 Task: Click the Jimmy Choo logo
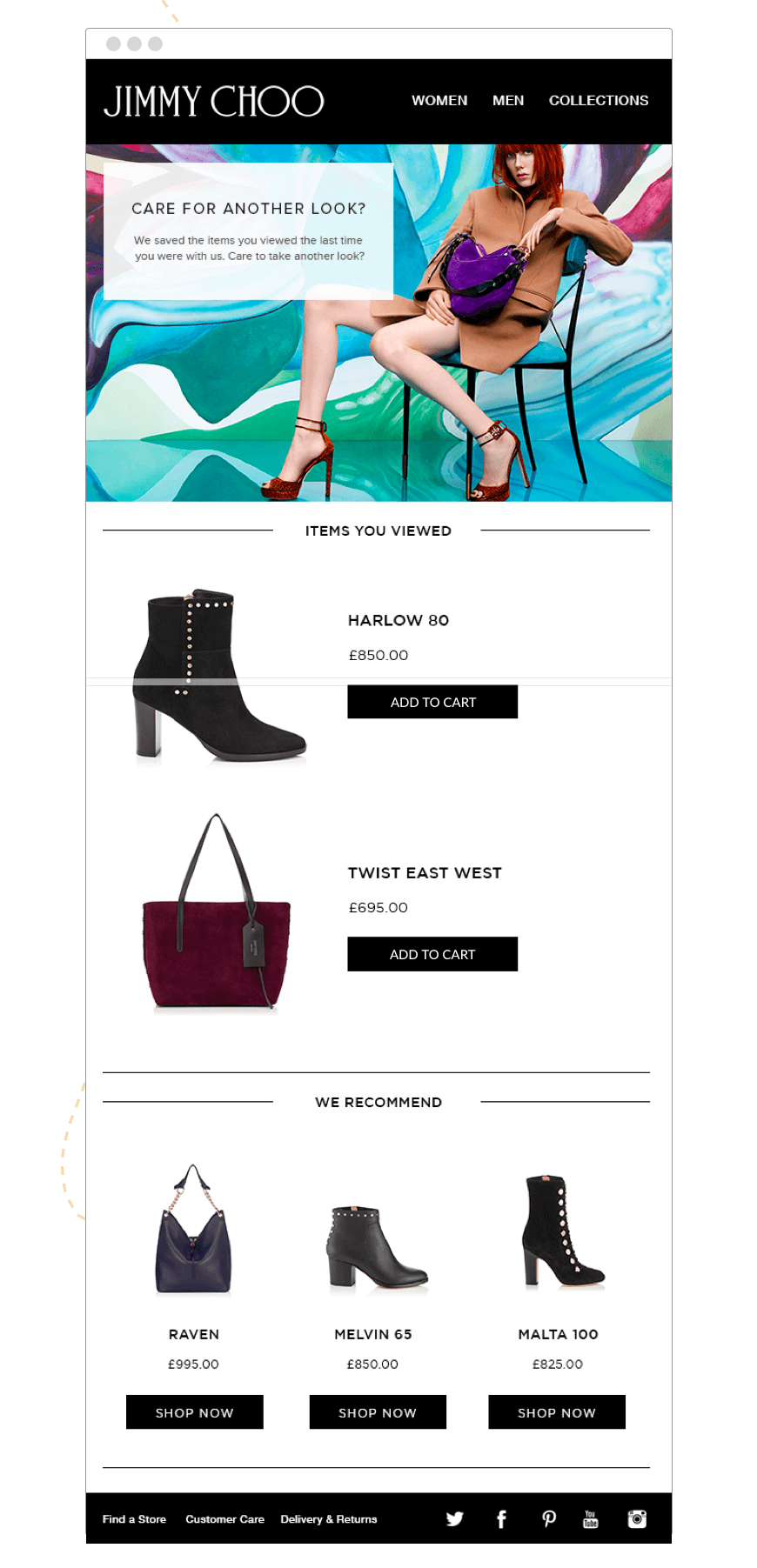pos(214,101)
